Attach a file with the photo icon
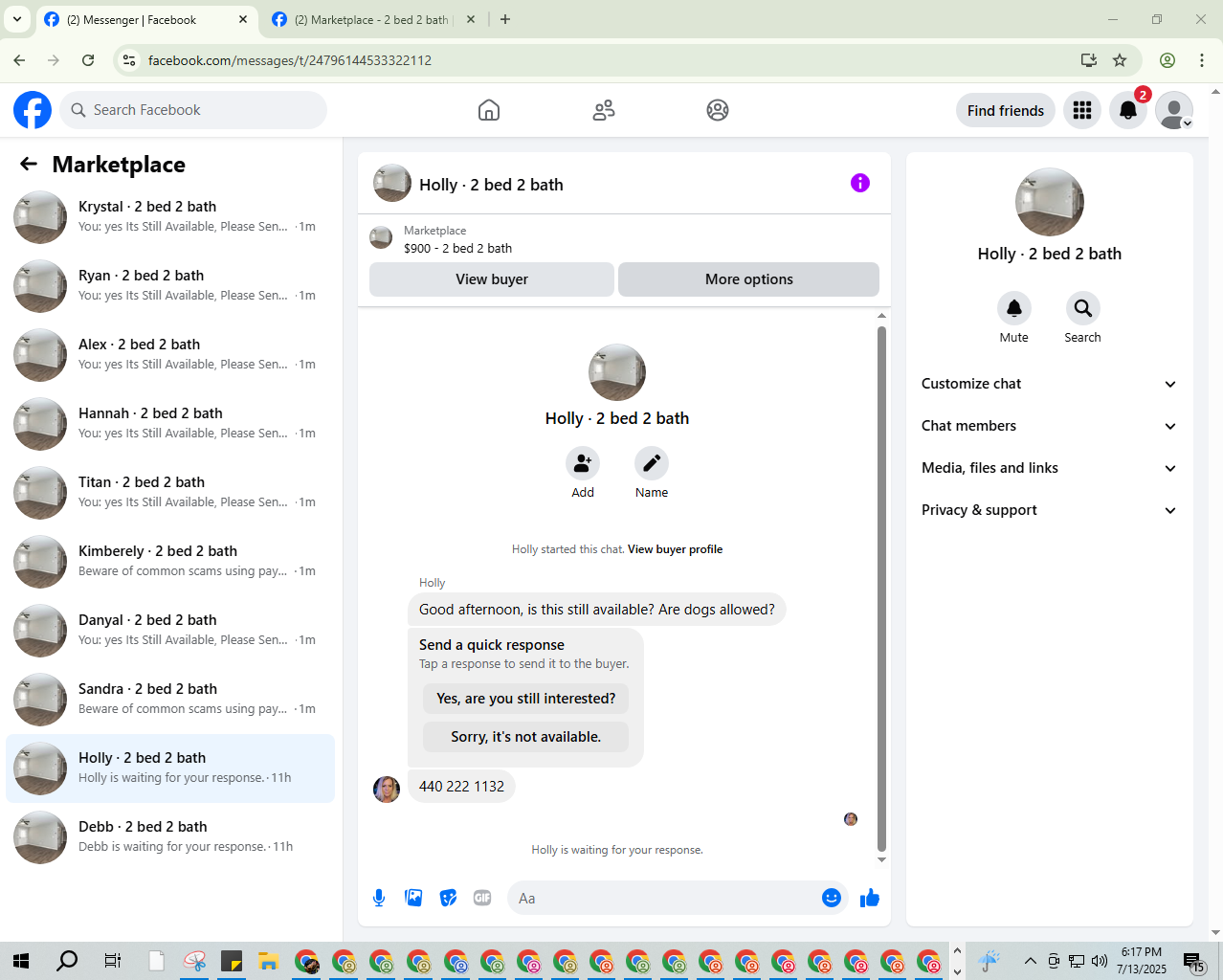1223x980 pixels. (413, 898)
